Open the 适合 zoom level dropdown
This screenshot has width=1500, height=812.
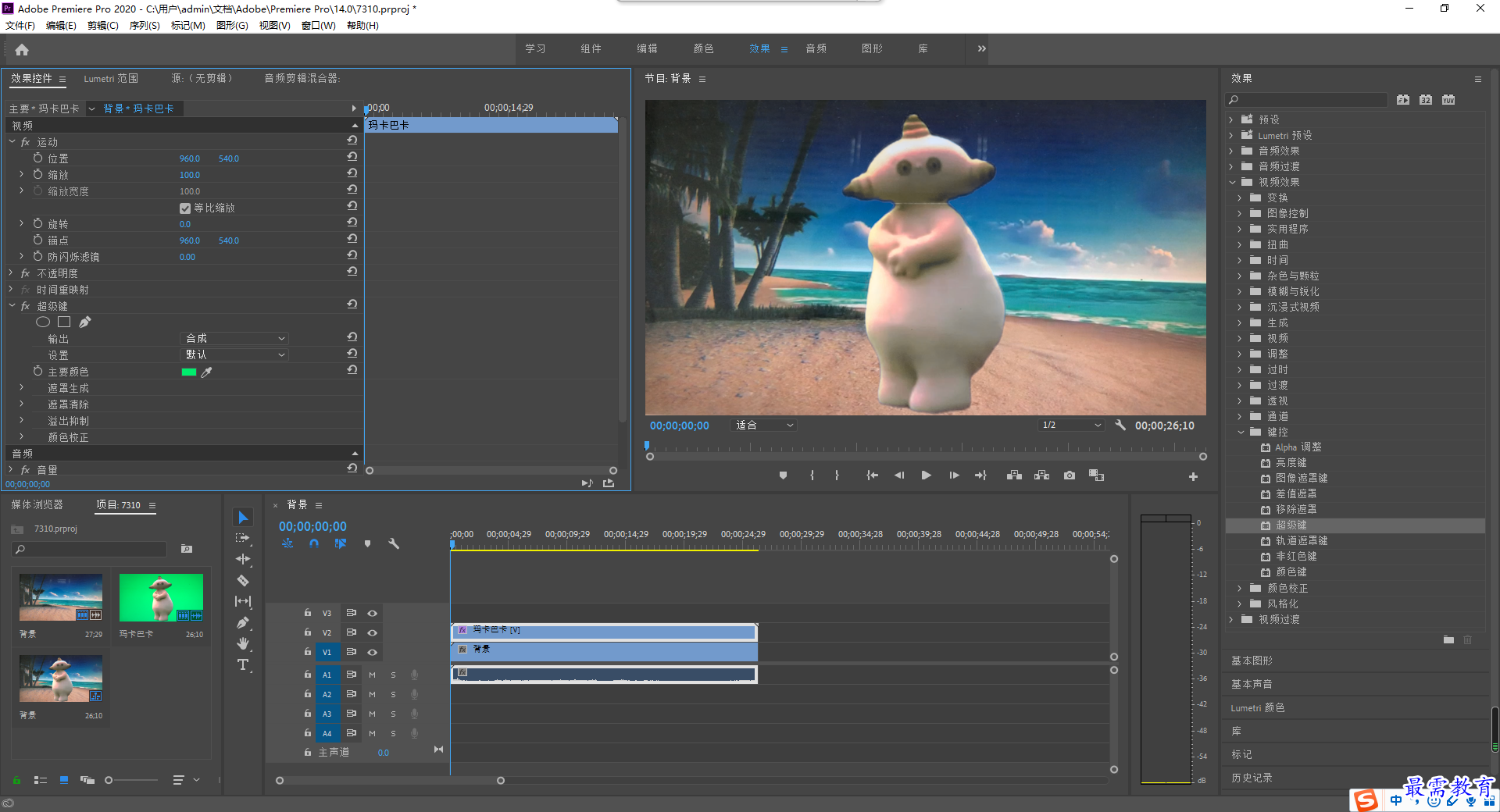[x=764, y=426]
